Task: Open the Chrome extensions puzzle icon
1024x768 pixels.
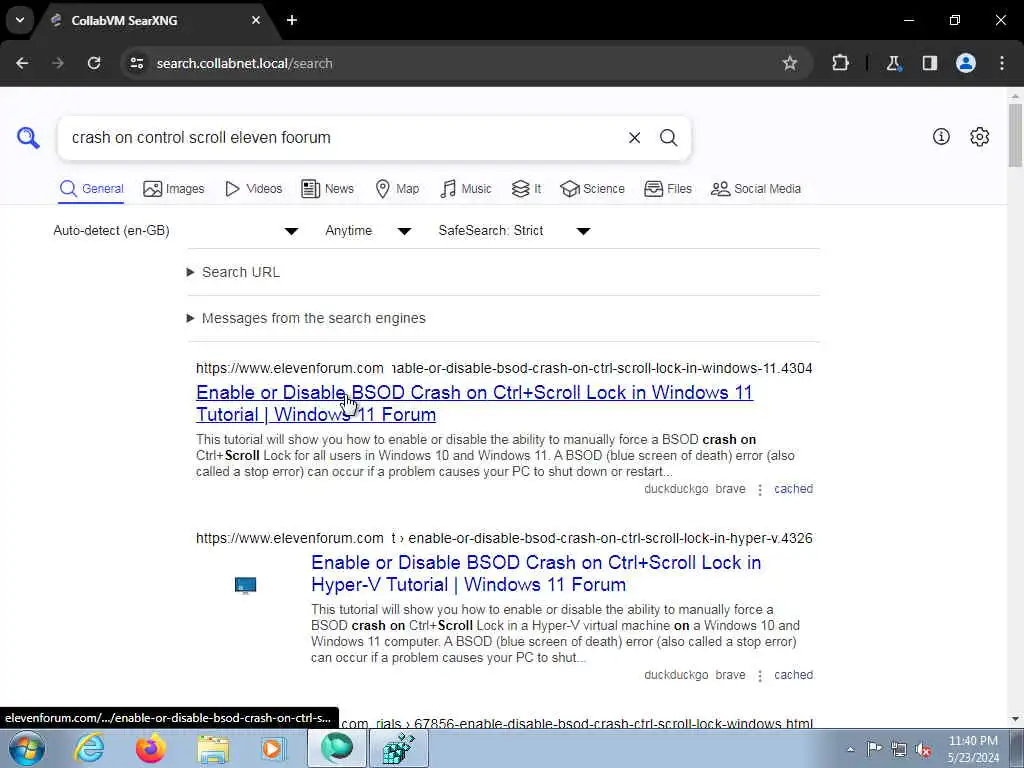Action: tap(840, 63)
